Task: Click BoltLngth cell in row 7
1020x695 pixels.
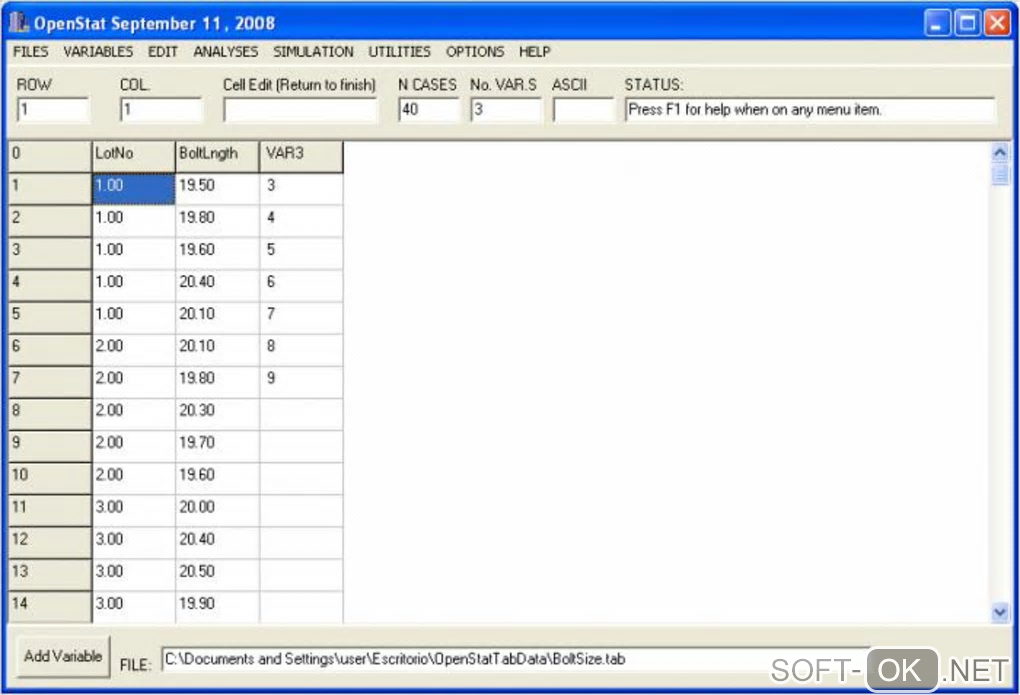Action: [217, 382]
